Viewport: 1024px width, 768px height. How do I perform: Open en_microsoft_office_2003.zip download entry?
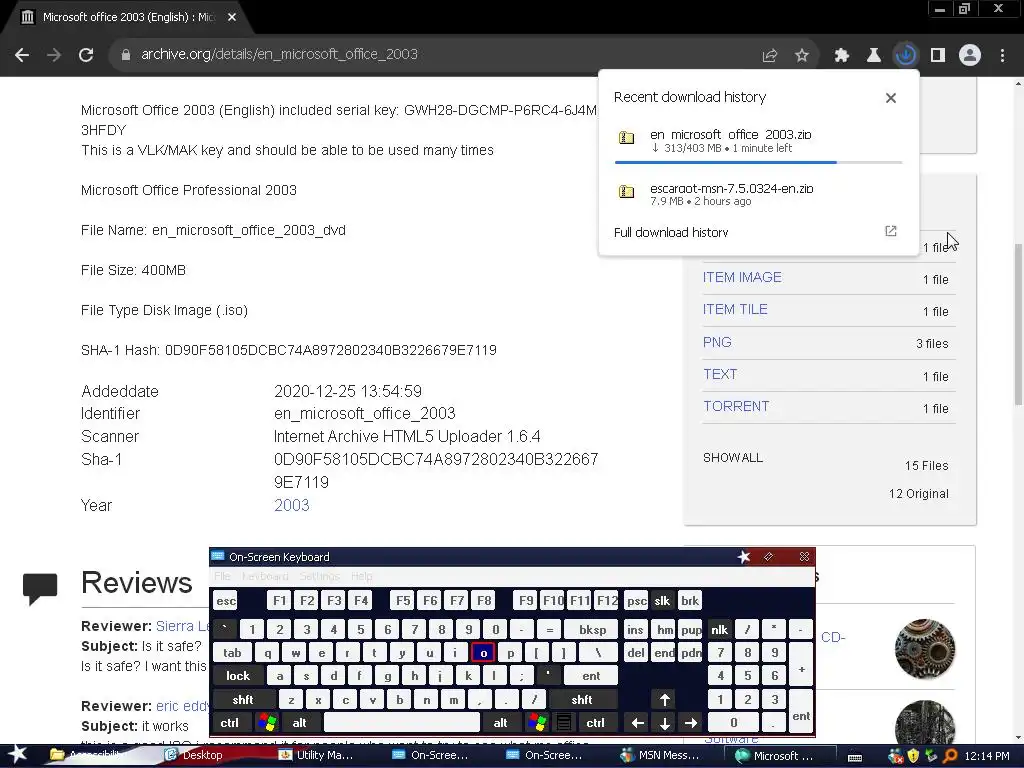758,141
